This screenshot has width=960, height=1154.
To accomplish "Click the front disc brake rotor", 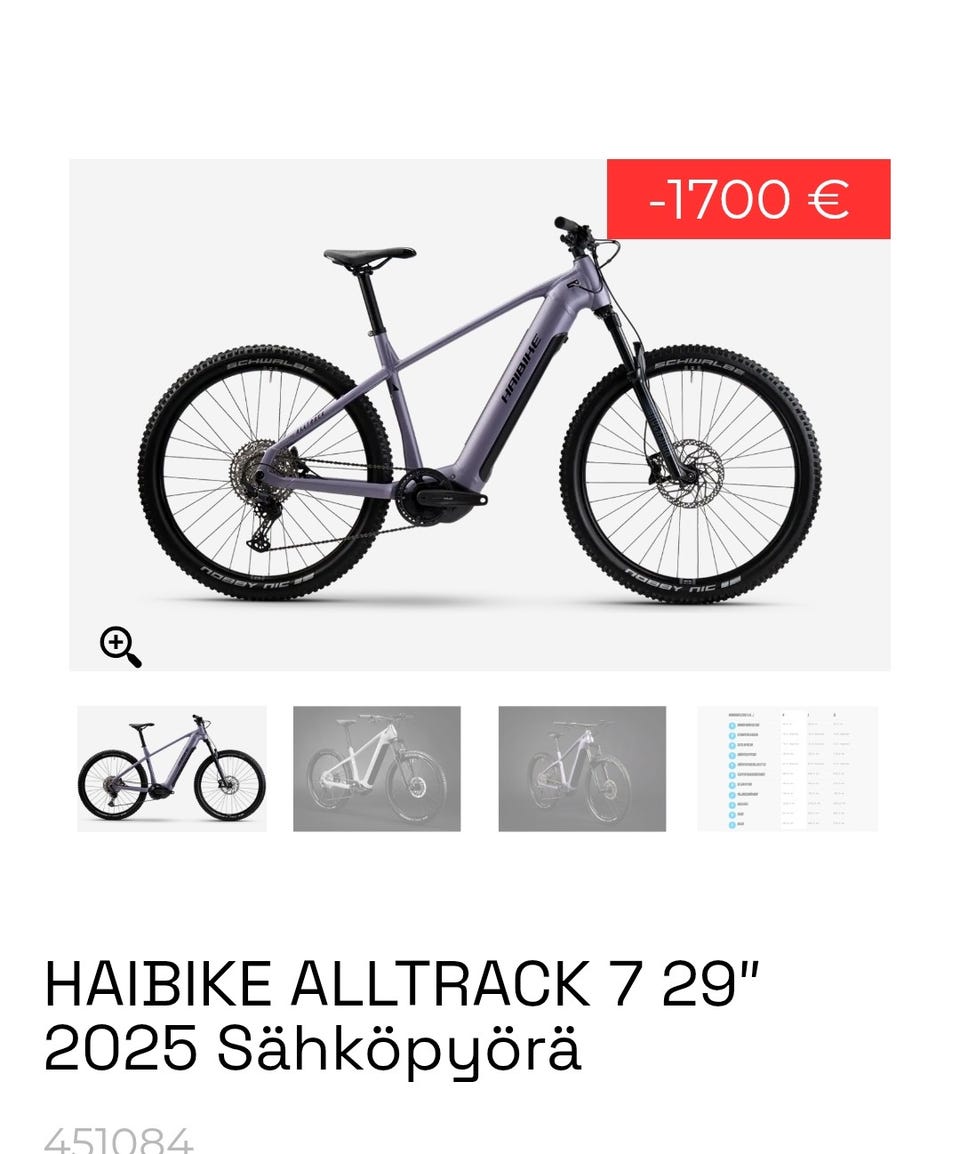I will (x=687, y=473).
